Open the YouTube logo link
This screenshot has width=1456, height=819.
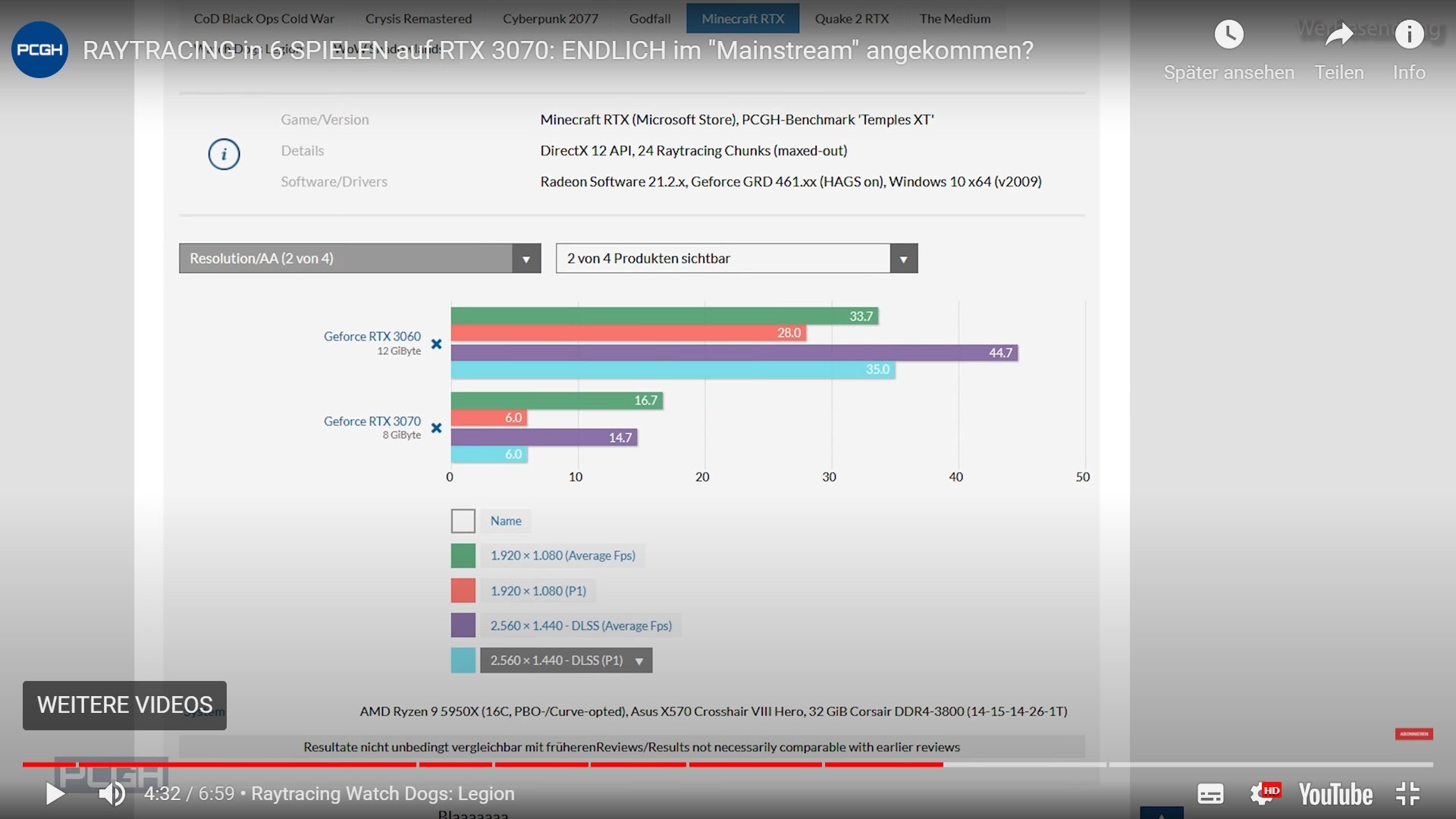coord(1335,794)
